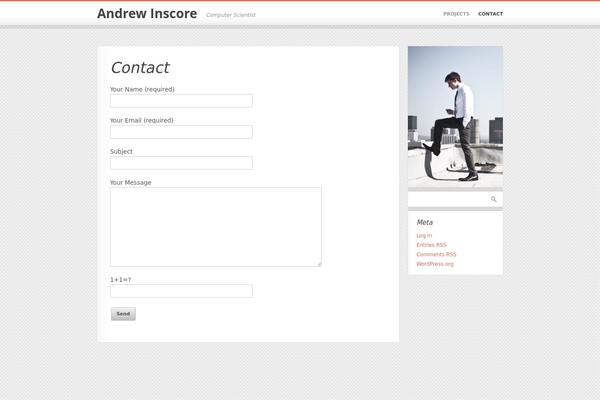The height and width of the screenshot is (400, 600).
Task: Click the Contact page heading
Action: pos(140,68)
